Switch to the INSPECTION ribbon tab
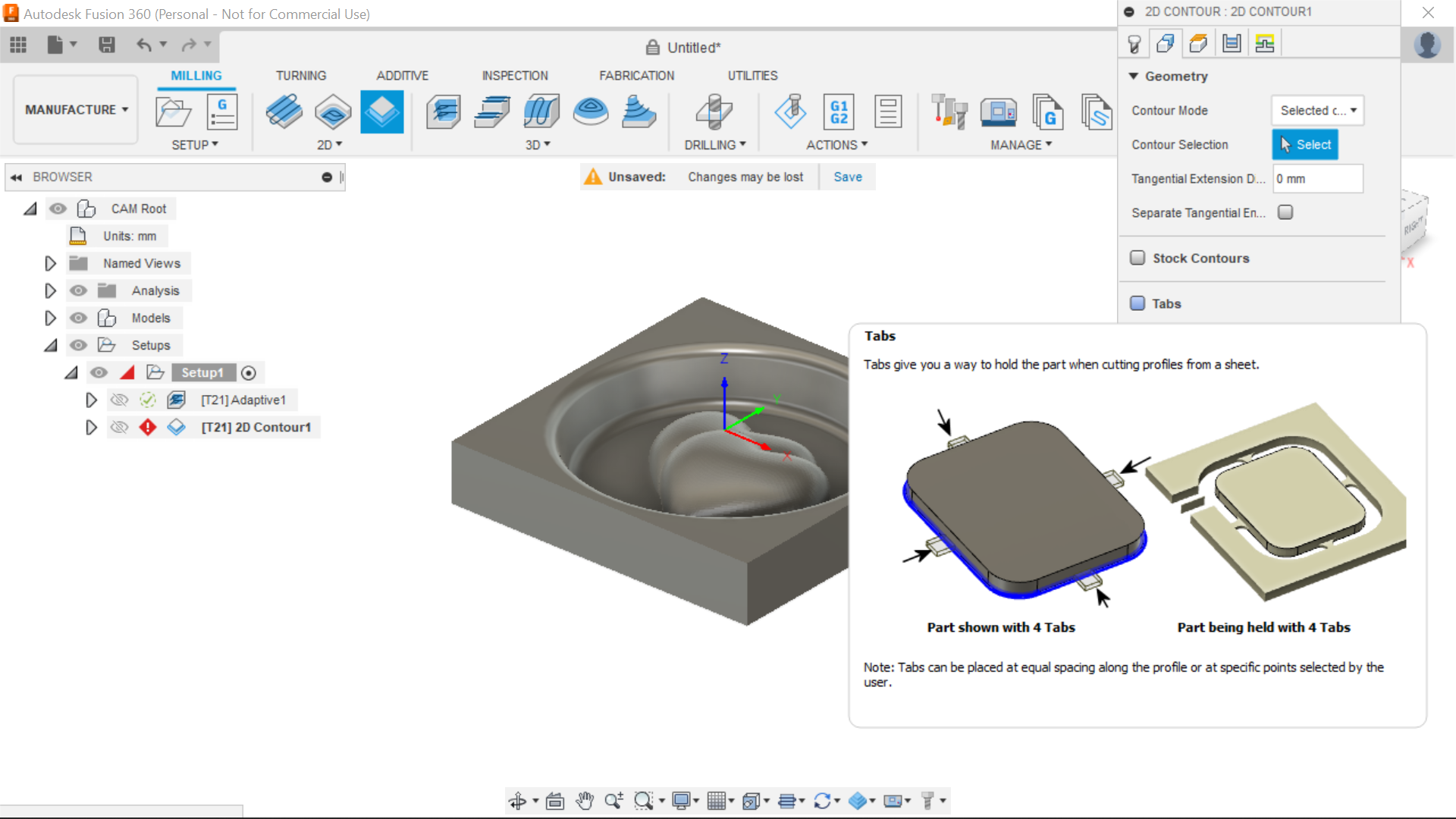This screenshot has width=1456, height=819. [513, 75]
